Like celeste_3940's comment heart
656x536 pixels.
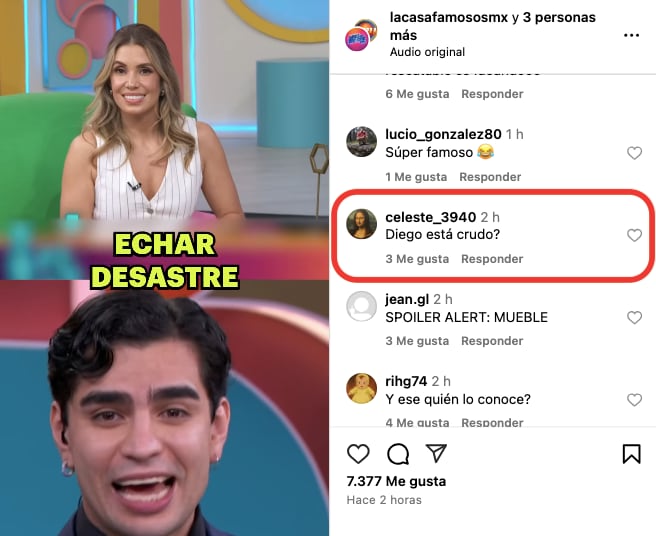pos(634,235)
